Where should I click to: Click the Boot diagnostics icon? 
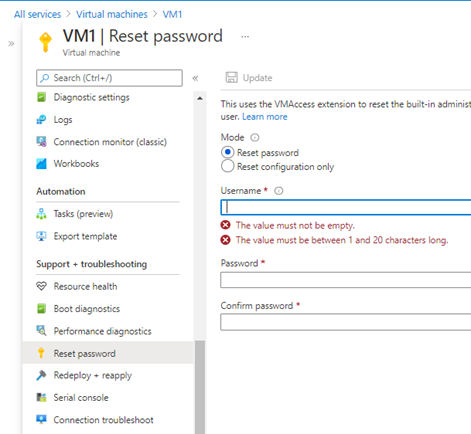click(x=41, y=309)
